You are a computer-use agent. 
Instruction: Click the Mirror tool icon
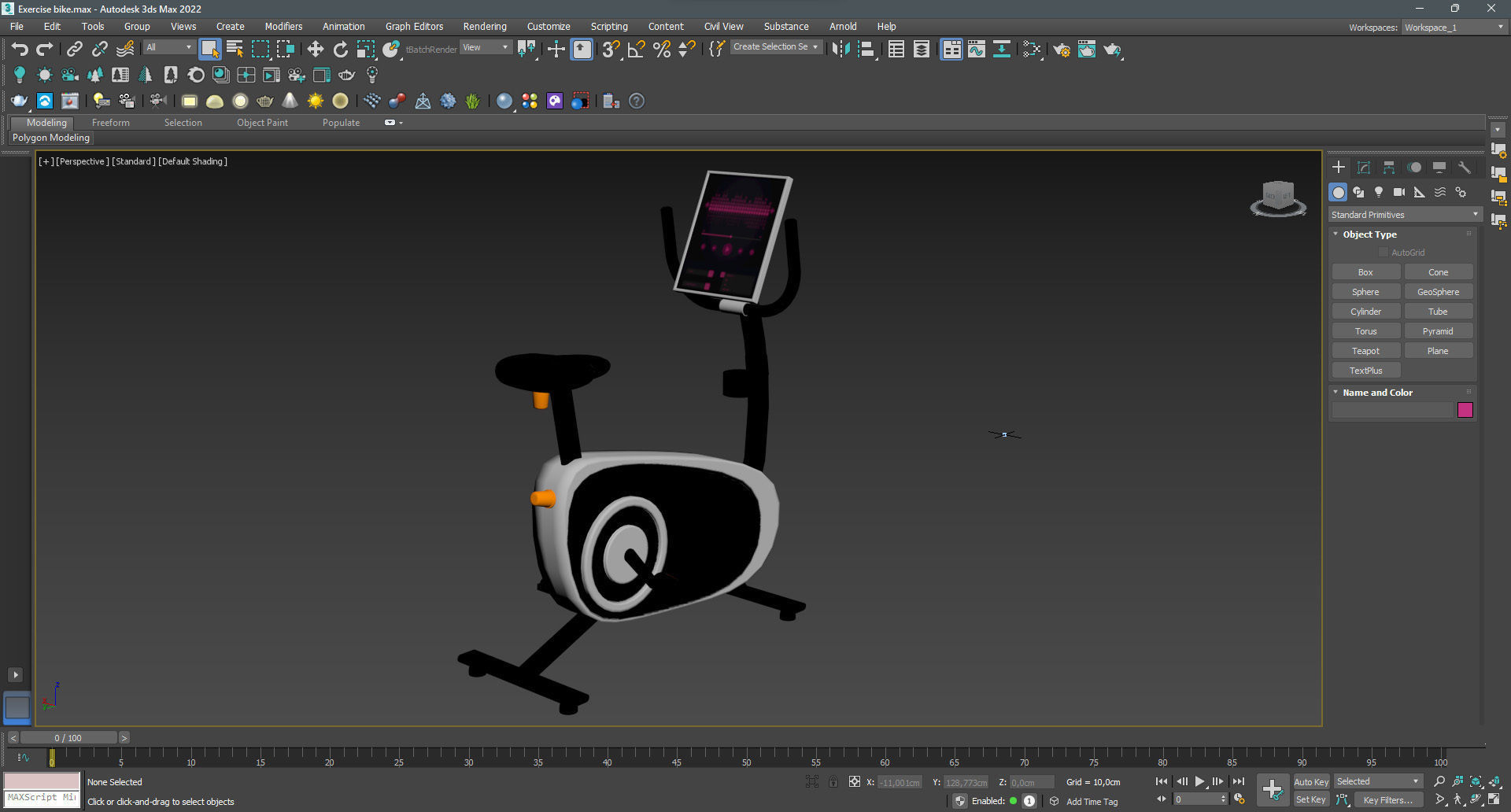tap(840, 49)
